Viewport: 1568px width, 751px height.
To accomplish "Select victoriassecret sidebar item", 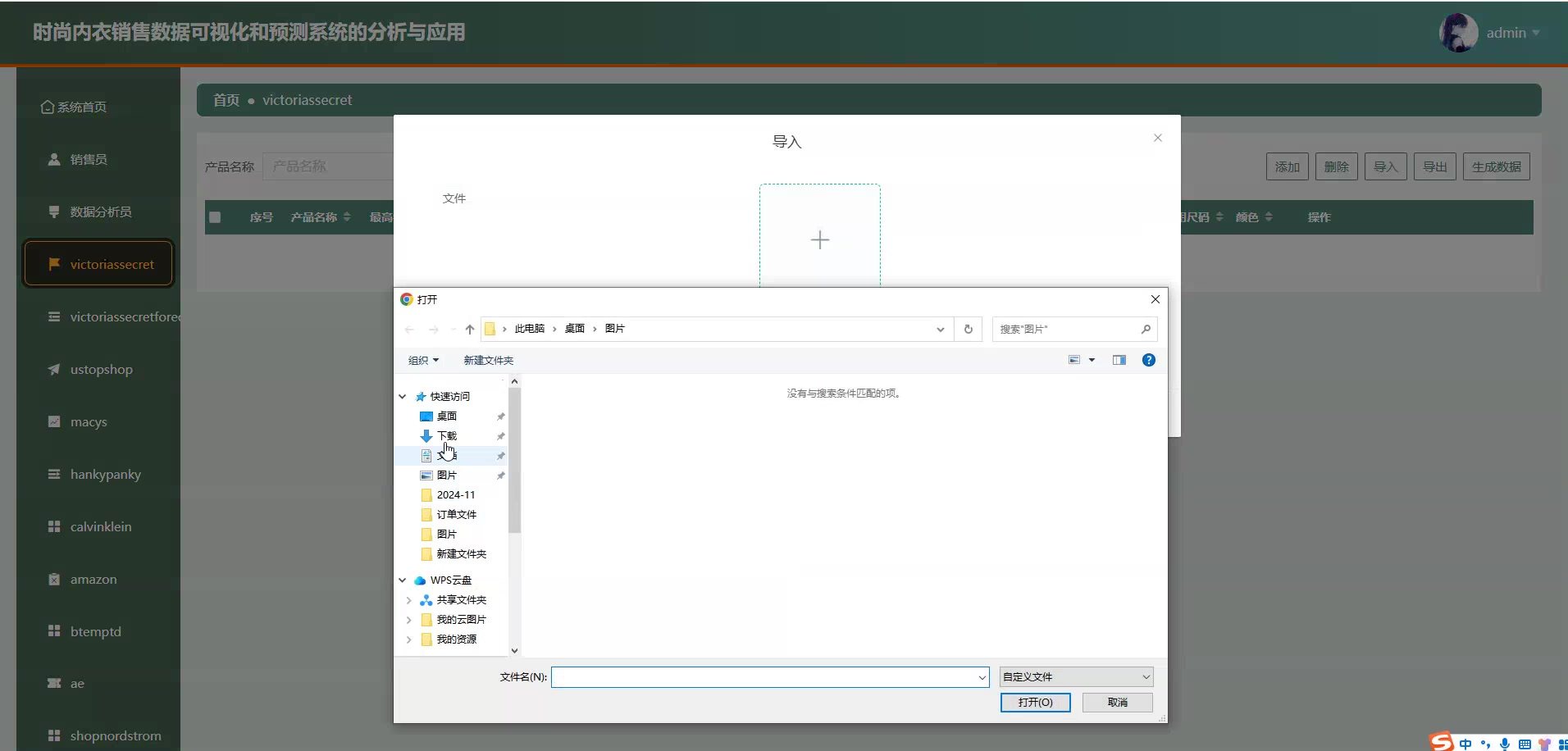I will (98, 264).
